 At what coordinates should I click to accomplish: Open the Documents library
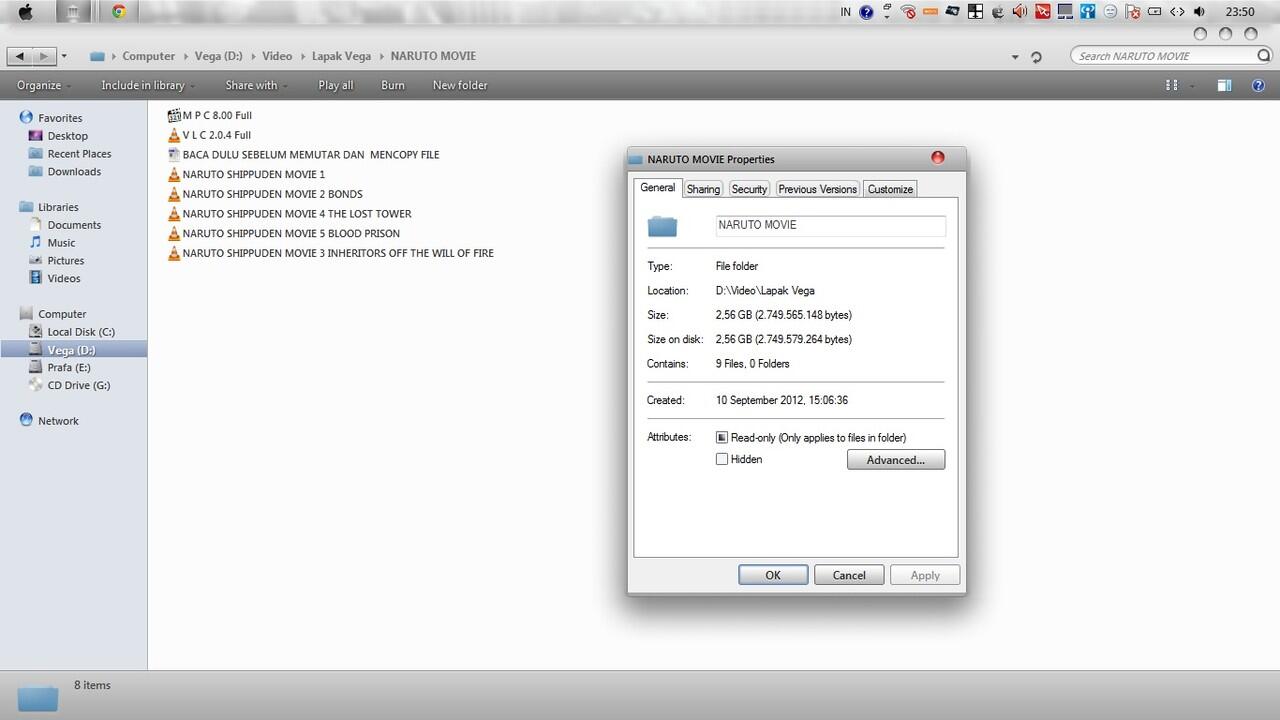(74, 225)
